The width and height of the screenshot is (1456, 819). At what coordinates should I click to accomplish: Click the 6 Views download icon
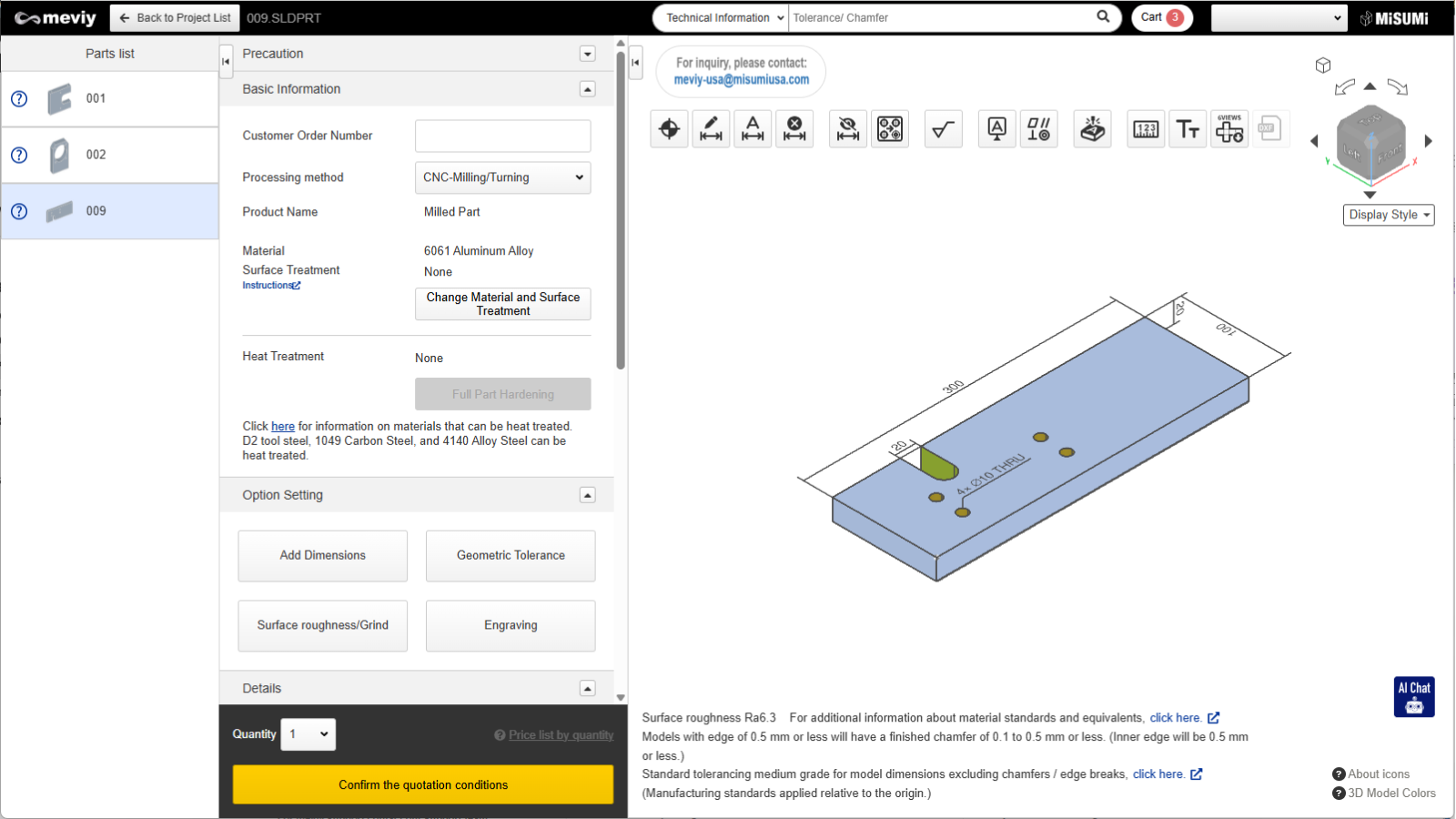1229,129
